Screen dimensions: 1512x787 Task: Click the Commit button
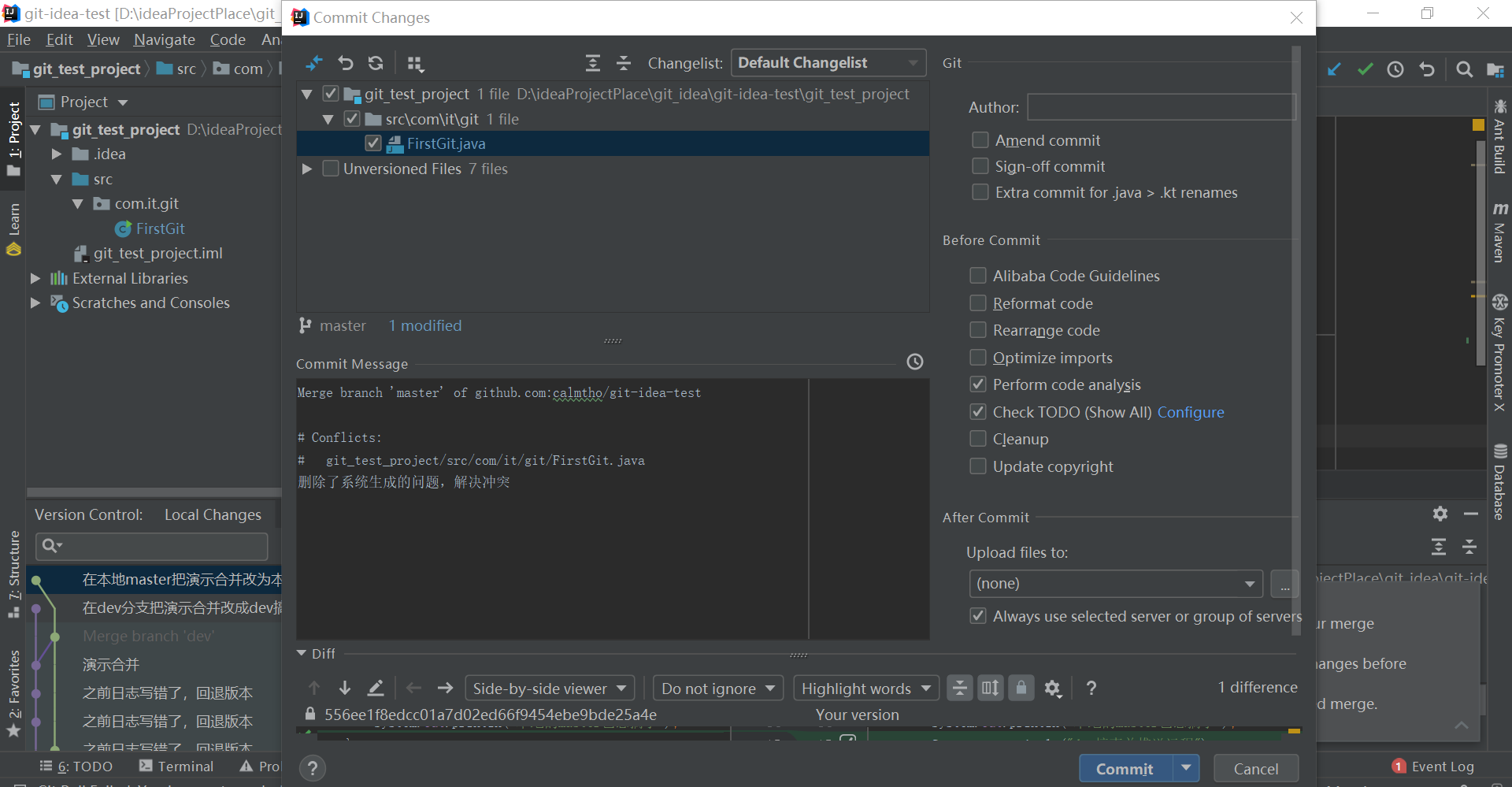coord(1125,768)
